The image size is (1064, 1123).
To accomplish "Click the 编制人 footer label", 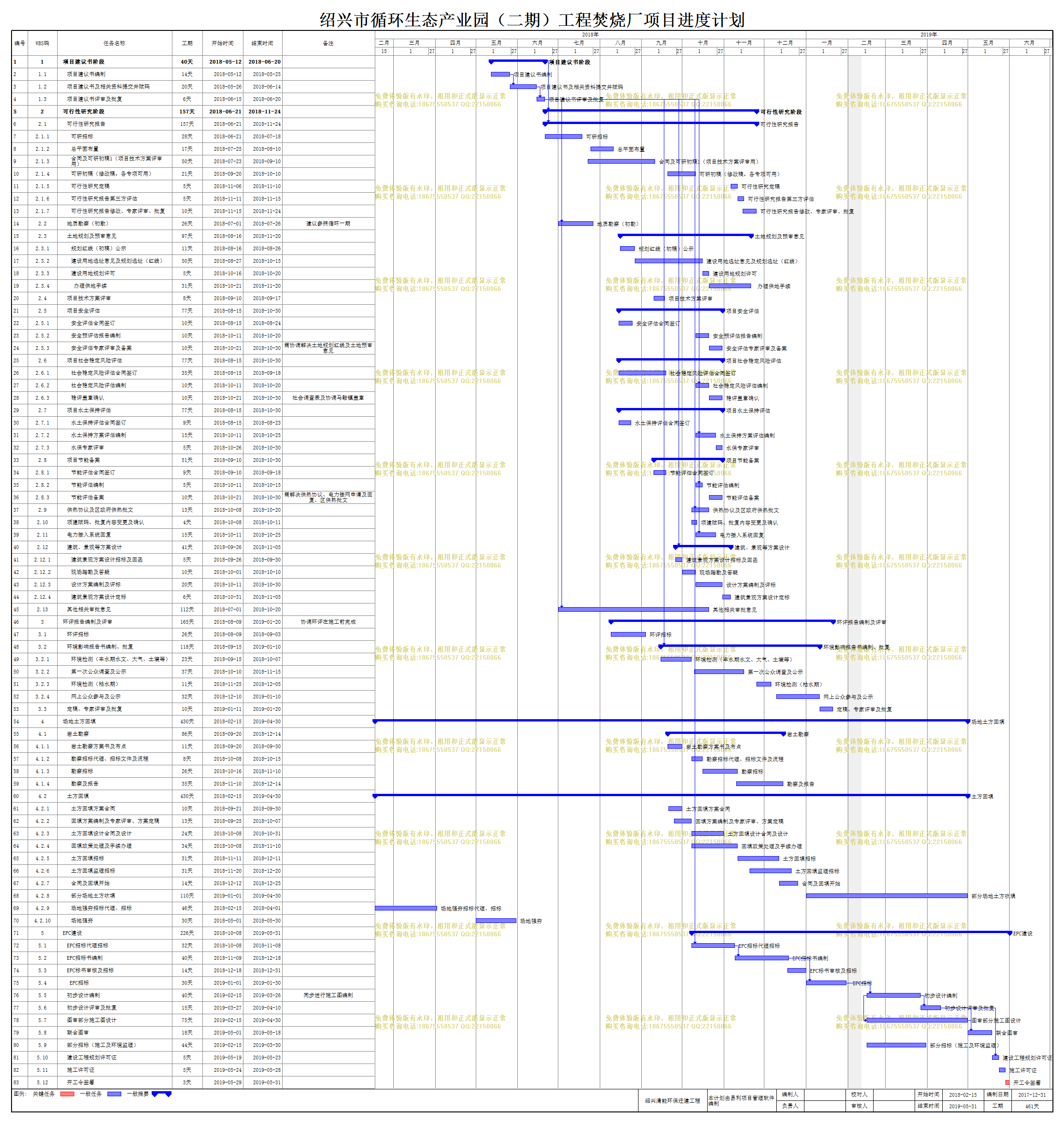I will [790, 1094].
